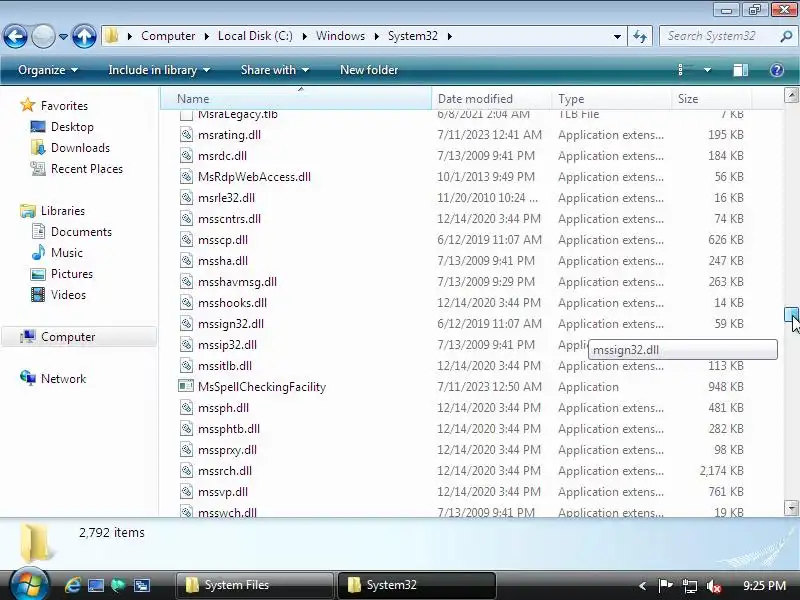Screen dimensions: 800x600
Task: Toggle the preview pane
Action: (x=741, y=70)
